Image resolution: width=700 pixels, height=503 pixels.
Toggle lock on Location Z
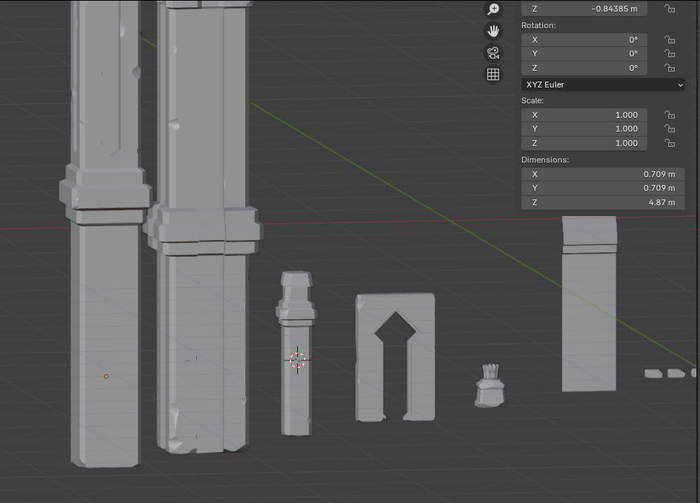tap(669, 9)
